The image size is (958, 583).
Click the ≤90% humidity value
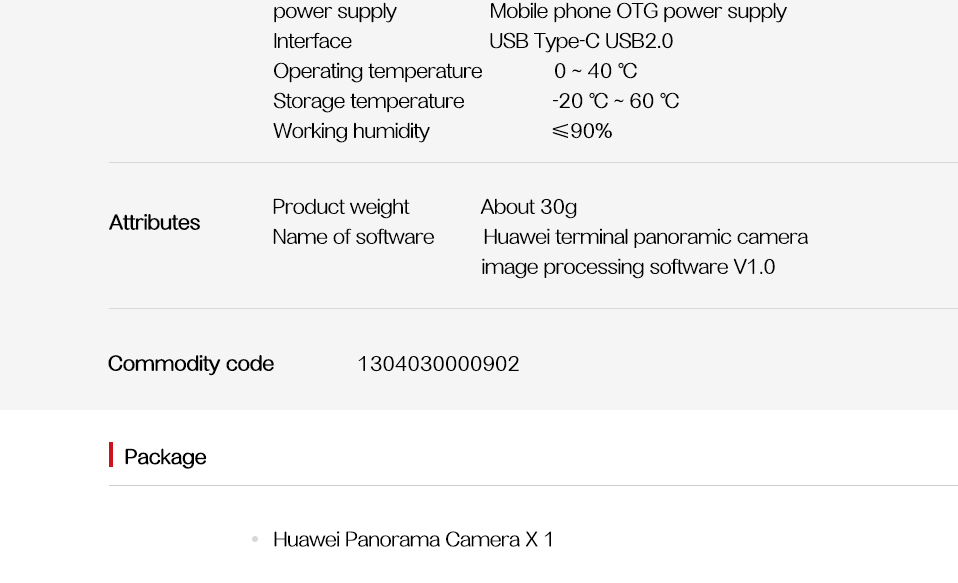coord(582,131)
